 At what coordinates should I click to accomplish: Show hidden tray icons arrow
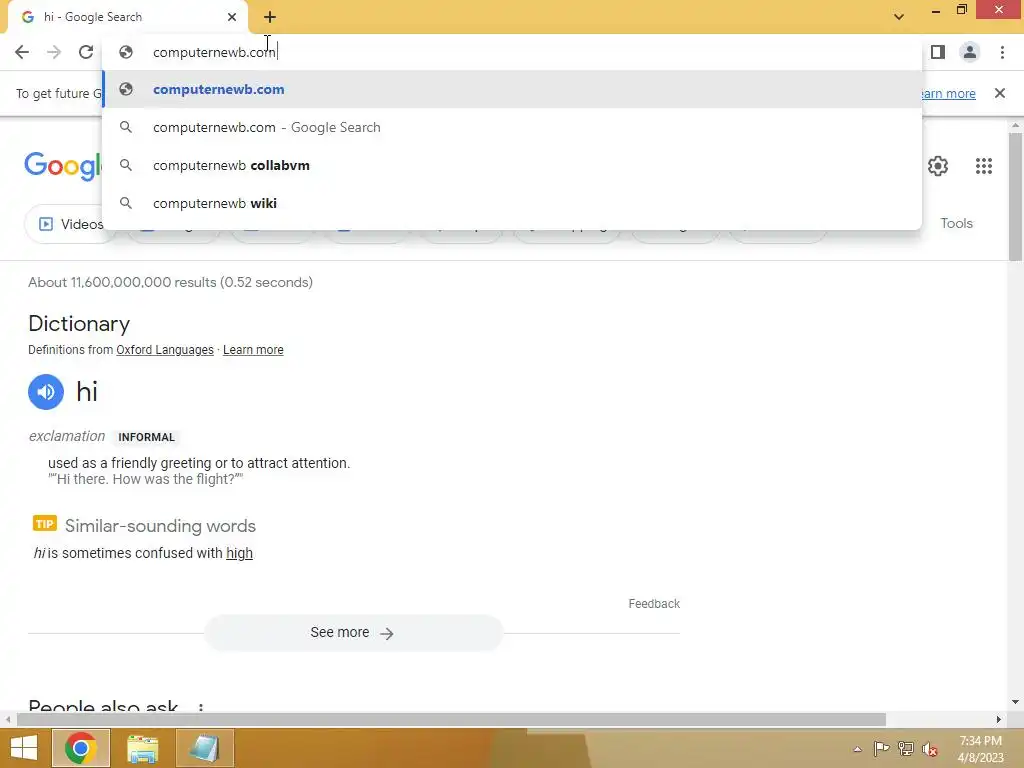[x=857, y=749]
